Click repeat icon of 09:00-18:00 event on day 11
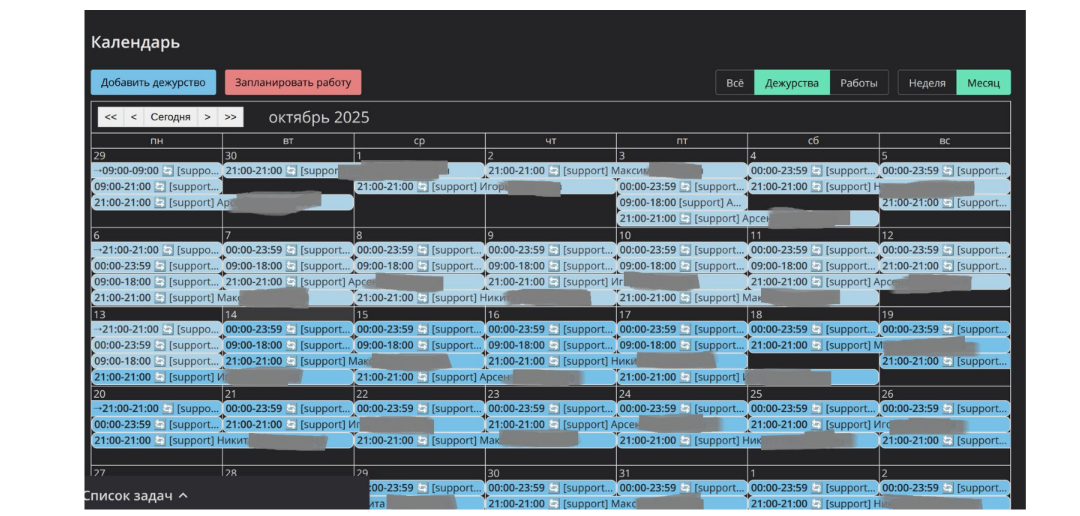 tap(817, 266)
